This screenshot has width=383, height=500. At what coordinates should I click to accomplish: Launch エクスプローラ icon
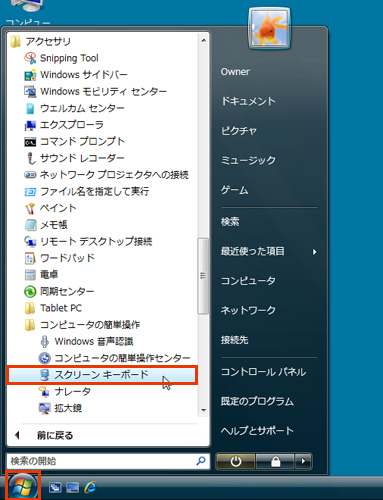click(30, 125)
